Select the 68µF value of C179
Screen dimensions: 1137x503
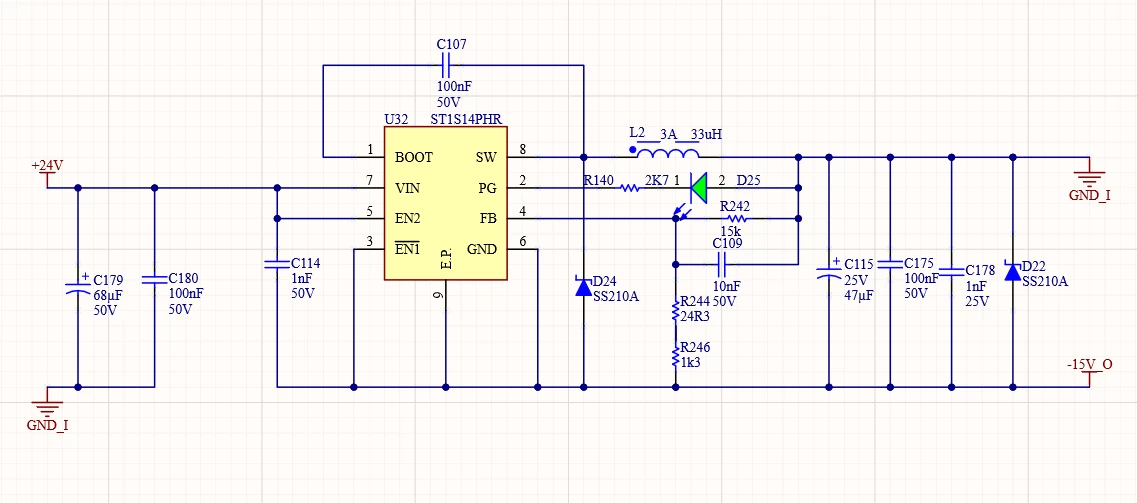(x=109, y=294)
